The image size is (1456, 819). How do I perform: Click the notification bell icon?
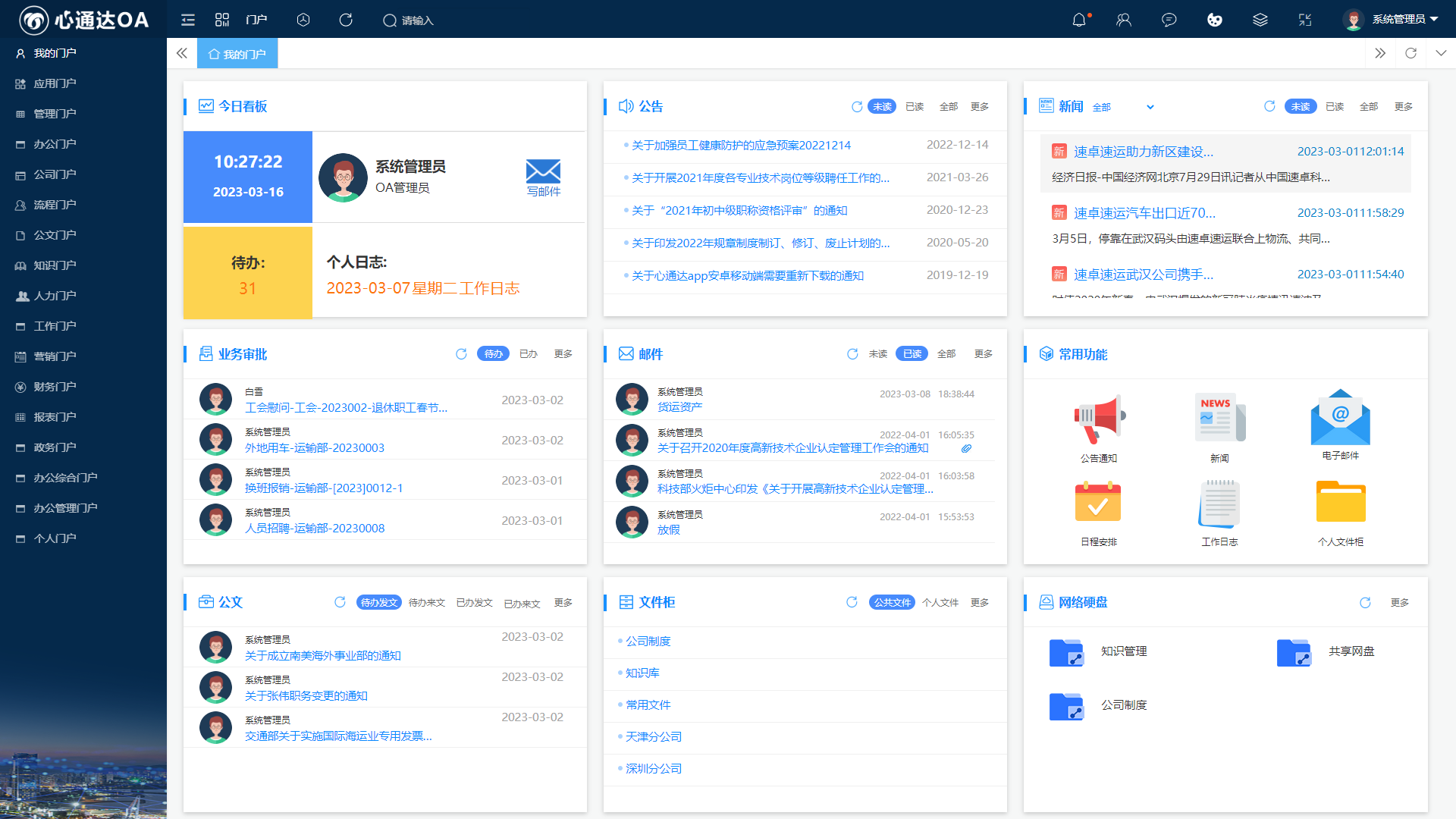[x=1079, y=20]
